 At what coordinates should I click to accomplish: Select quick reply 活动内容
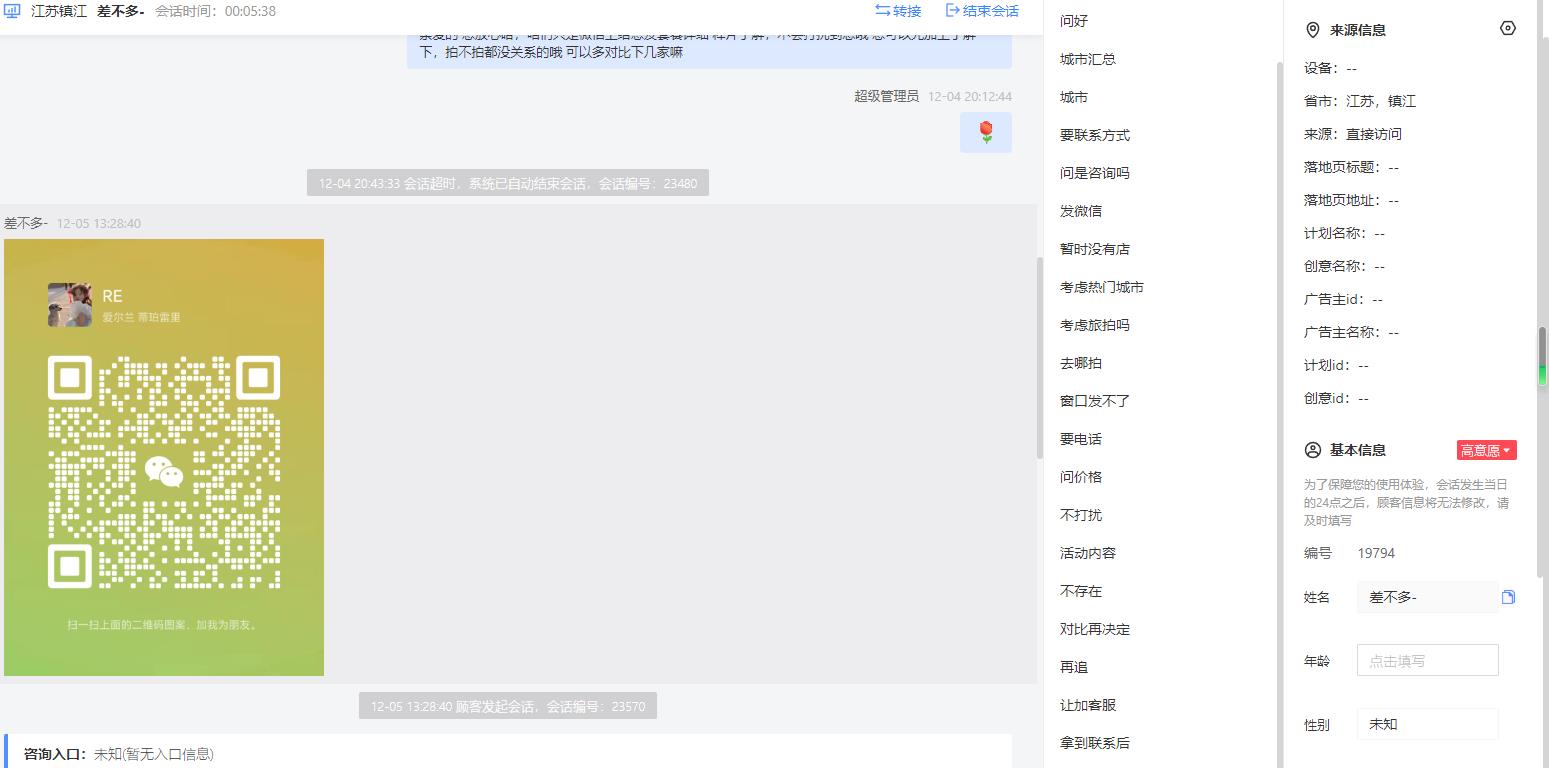click(1088, 553)
